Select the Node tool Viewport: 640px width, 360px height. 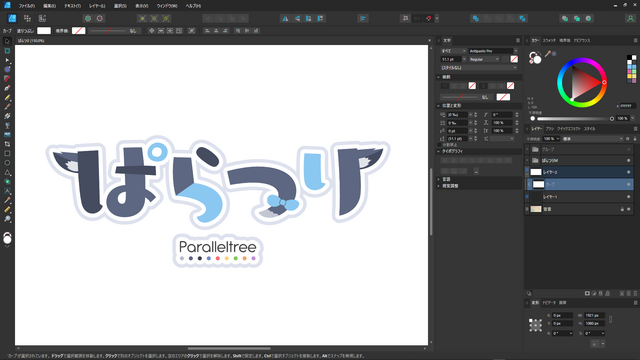7,60
